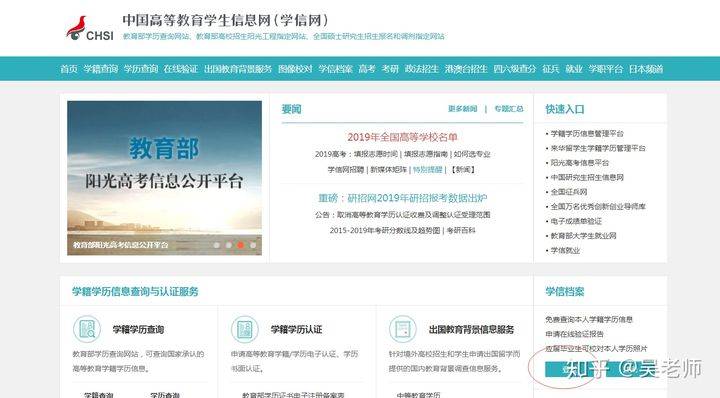Open the 2019年全国高等学校名单 headline
The height and width of the screenshot is (398, 720).
402,137
